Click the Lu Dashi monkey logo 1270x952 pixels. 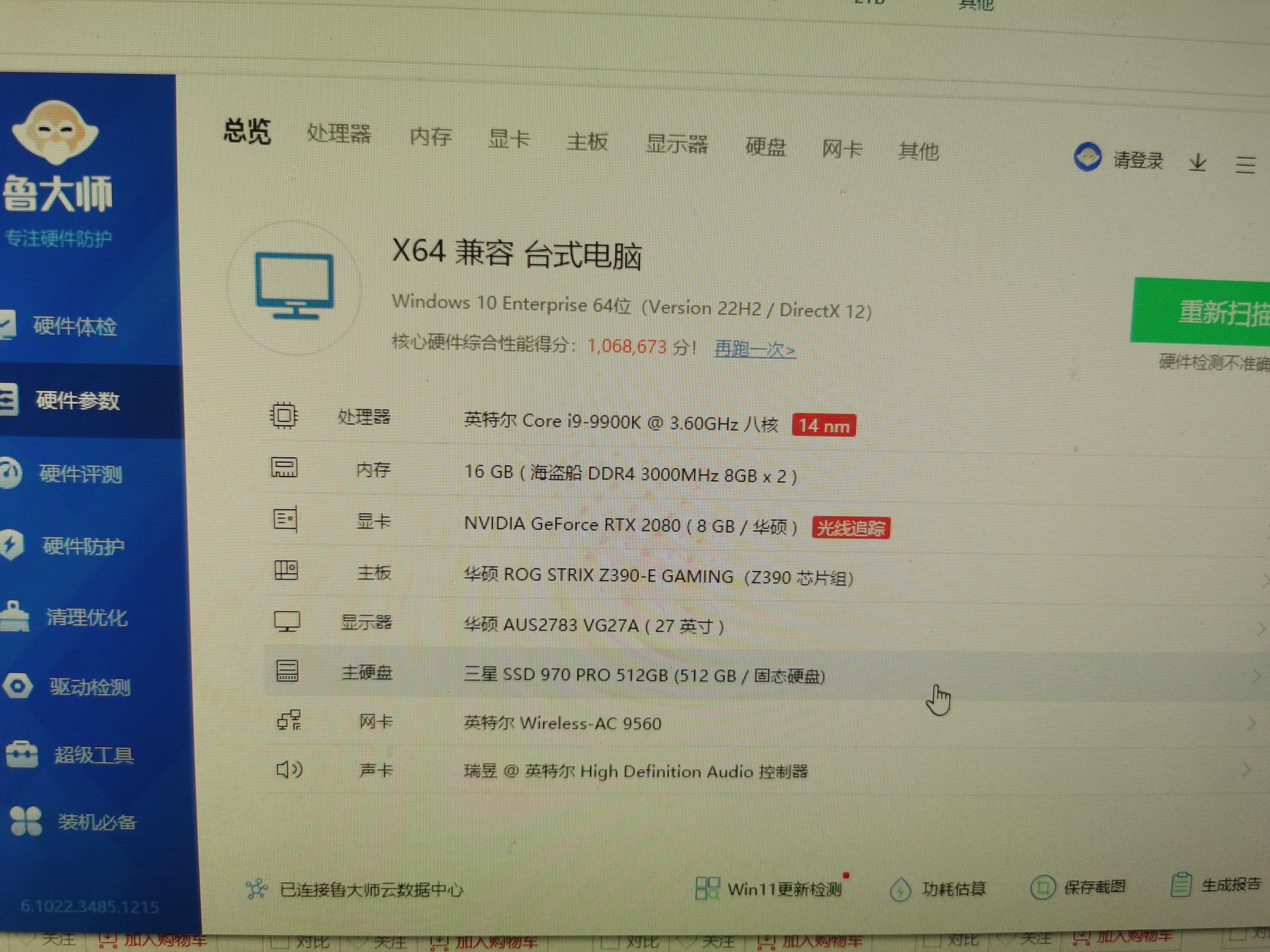[55, 133]
